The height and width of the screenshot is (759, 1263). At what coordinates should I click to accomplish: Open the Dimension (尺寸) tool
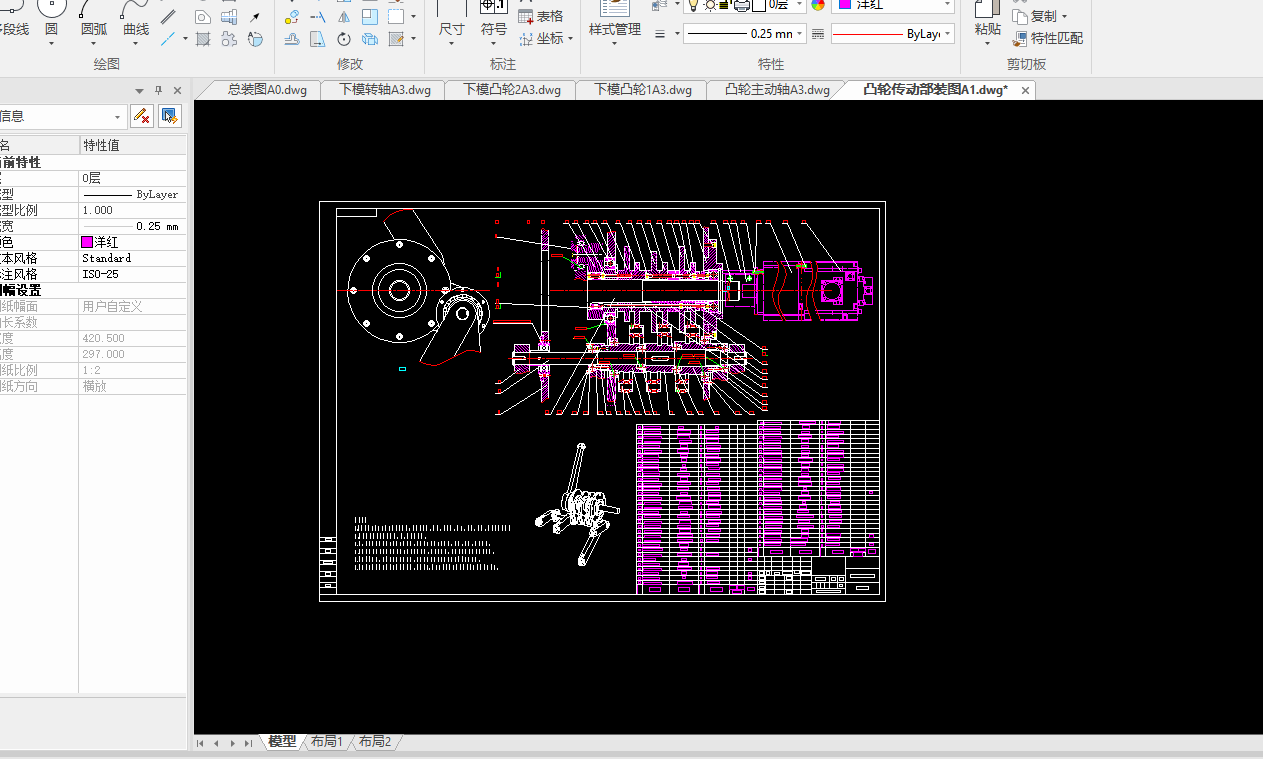point(452,19)
